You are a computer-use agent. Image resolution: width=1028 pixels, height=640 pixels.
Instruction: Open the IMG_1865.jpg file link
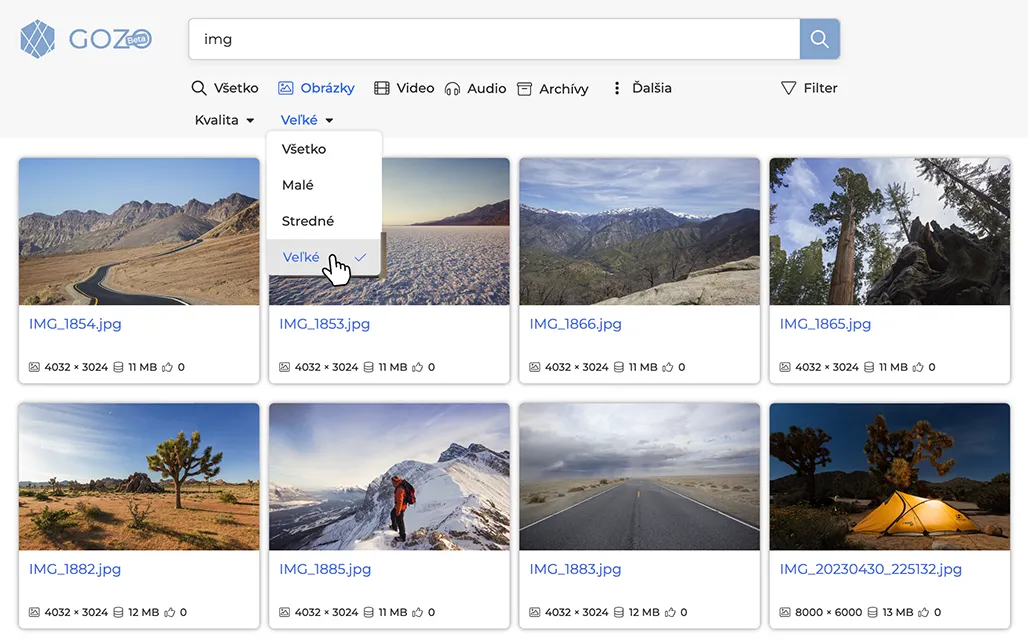[x=825, y=324]
